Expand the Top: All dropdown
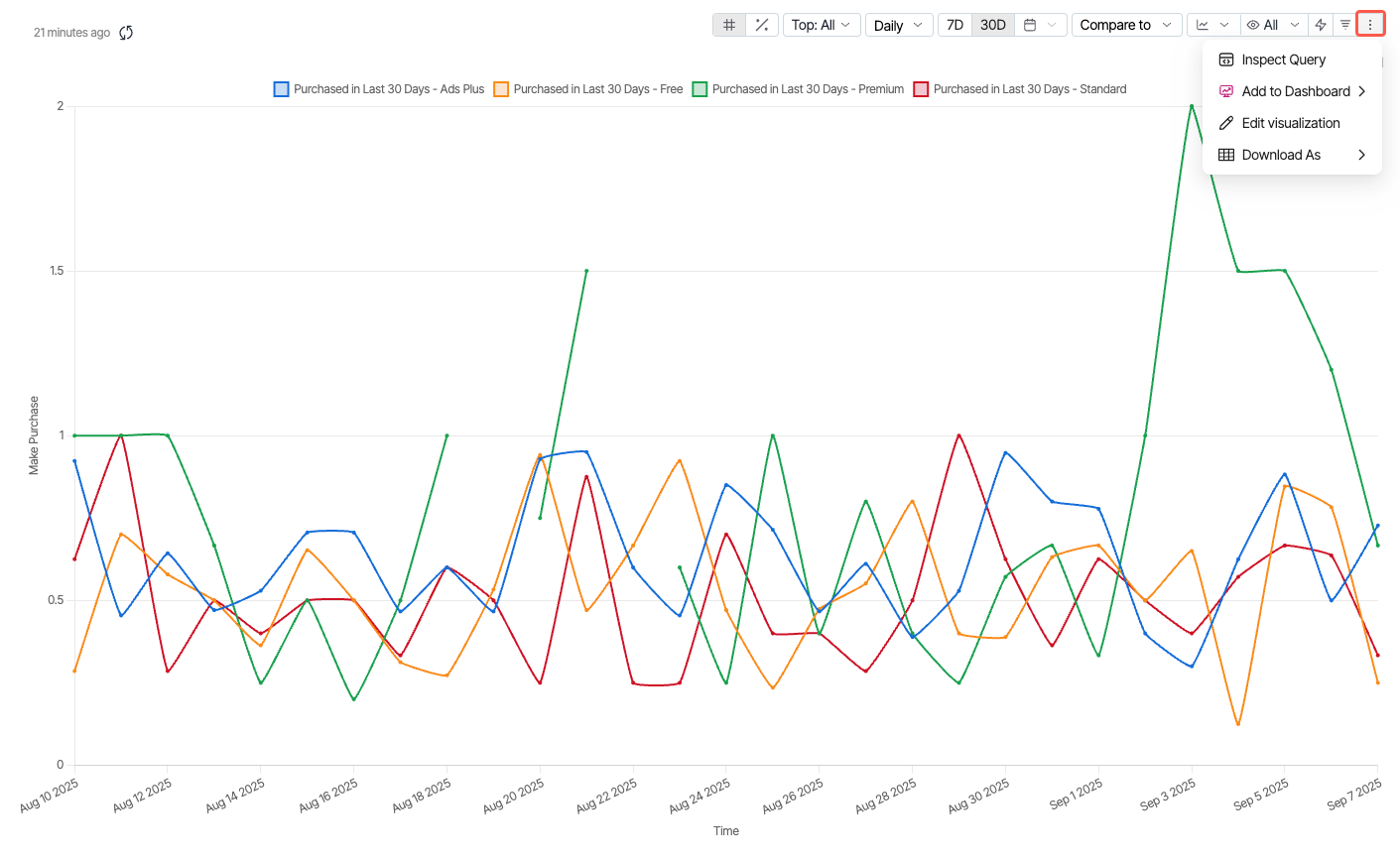 pos(821,25)
